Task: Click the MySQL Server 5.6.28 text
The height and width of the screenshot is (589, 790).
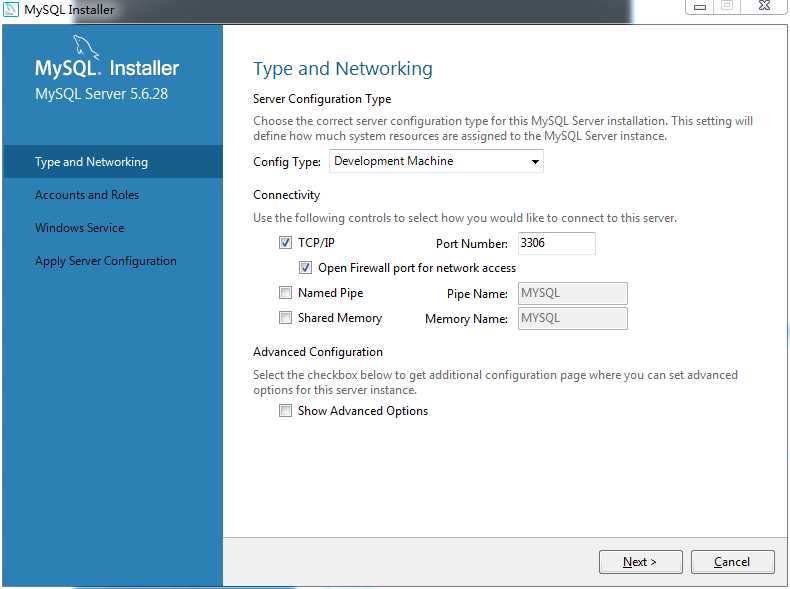Action: [101, 94]
